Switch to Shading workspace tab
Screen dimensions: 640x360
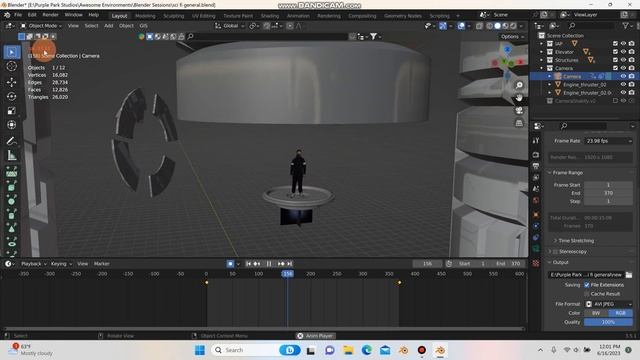(x=270, y=16)
